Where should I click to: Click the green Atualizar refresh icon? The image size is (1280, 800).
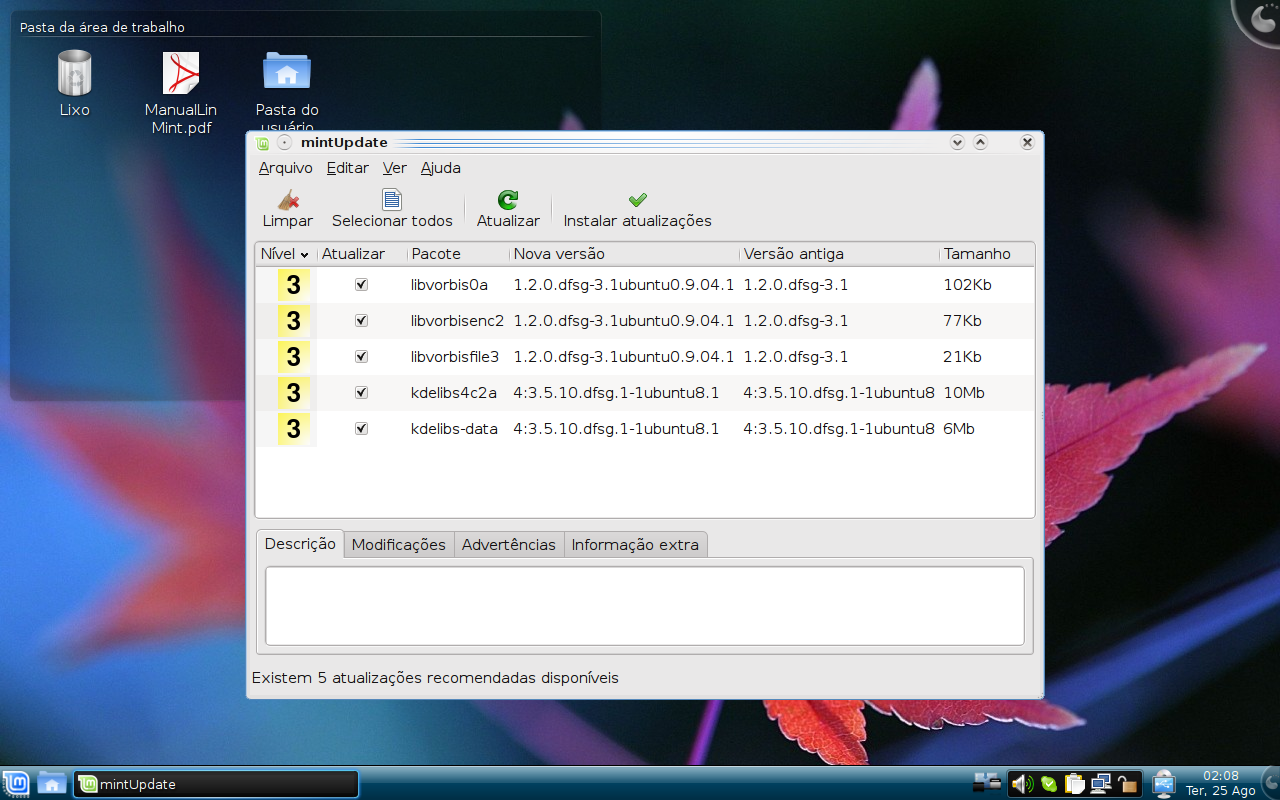[508, 200]
